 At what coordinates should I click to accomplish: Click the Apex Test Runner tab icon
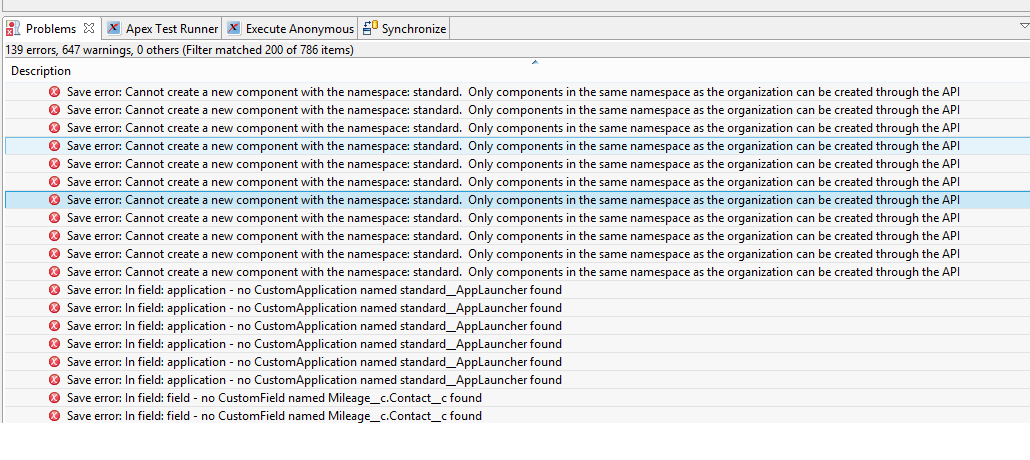point(114,29)
